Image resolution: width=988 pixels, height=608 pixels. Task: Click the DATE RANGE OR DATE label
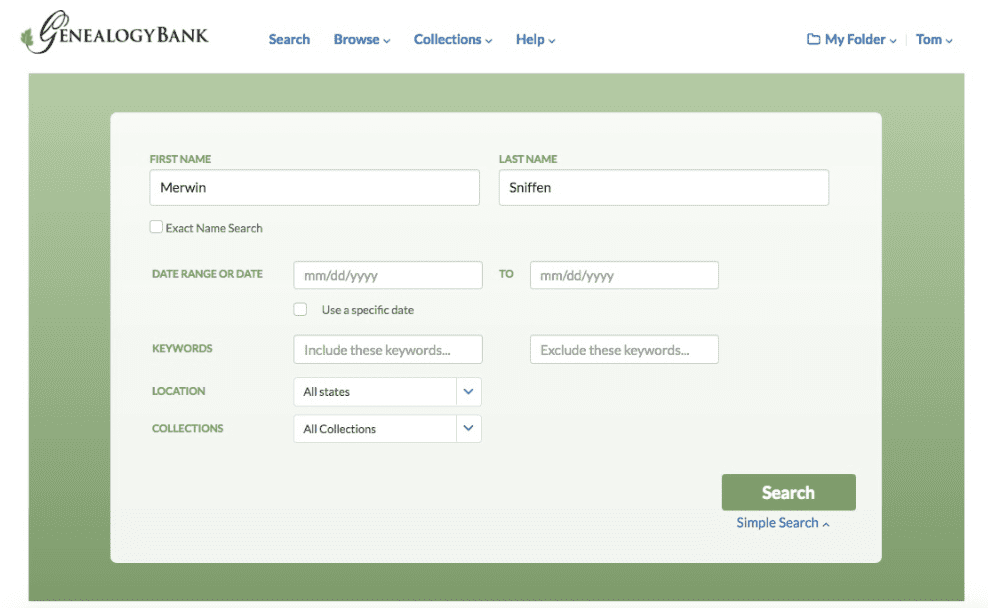207,274
